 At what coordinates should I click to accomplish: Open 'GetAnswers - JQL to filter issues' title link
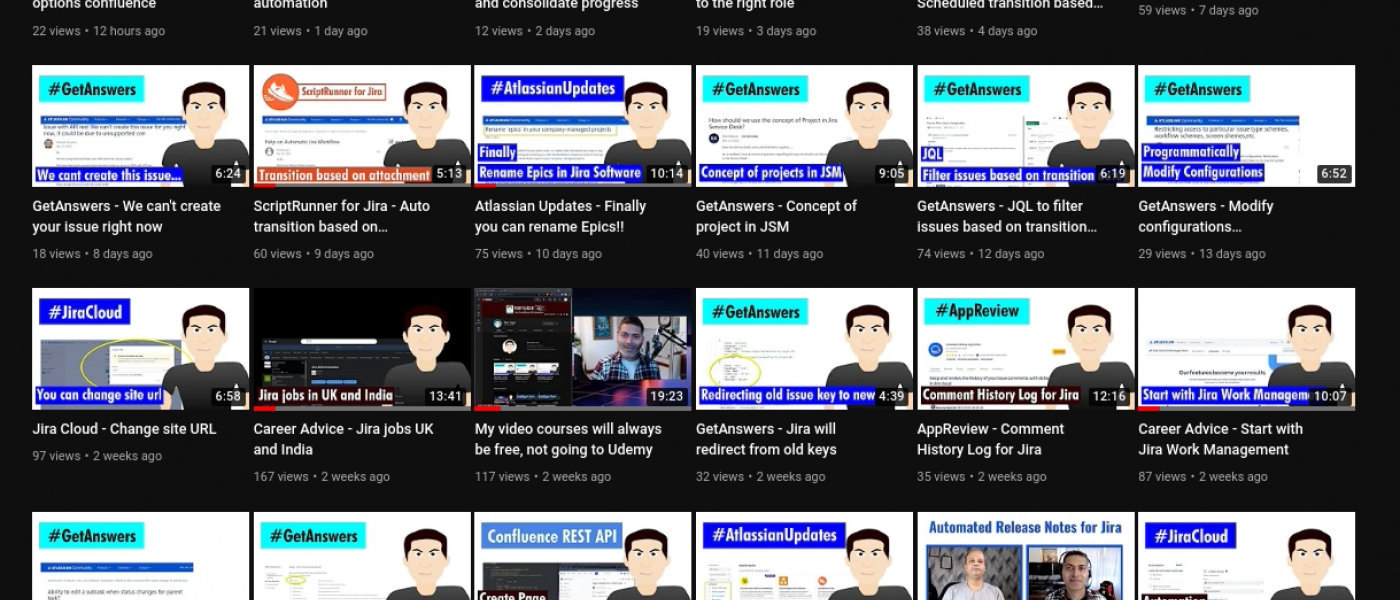pyautogui.click(x=1006, y=216)
